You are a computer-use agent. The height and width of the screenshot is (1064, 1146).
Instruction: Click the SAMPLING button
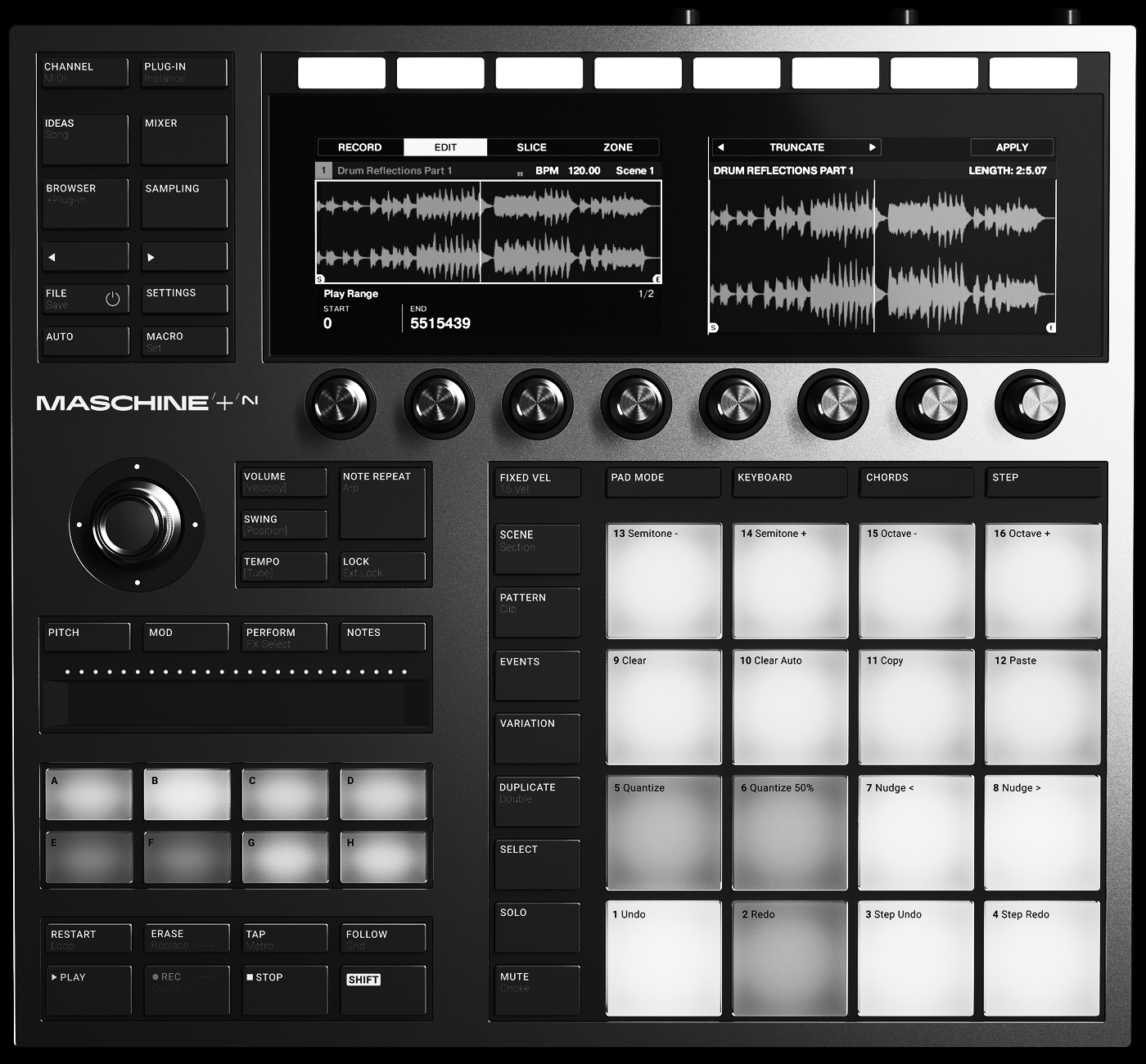[185, 203]
